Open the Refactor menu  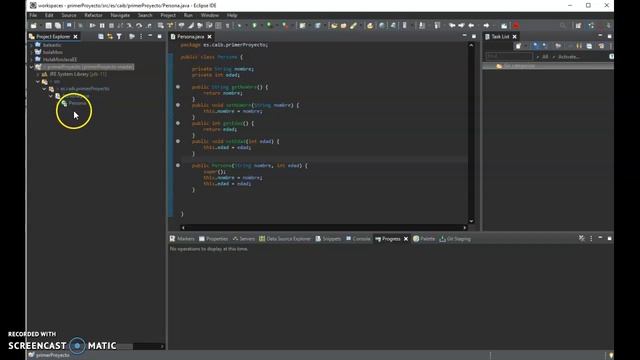(93, 15)
